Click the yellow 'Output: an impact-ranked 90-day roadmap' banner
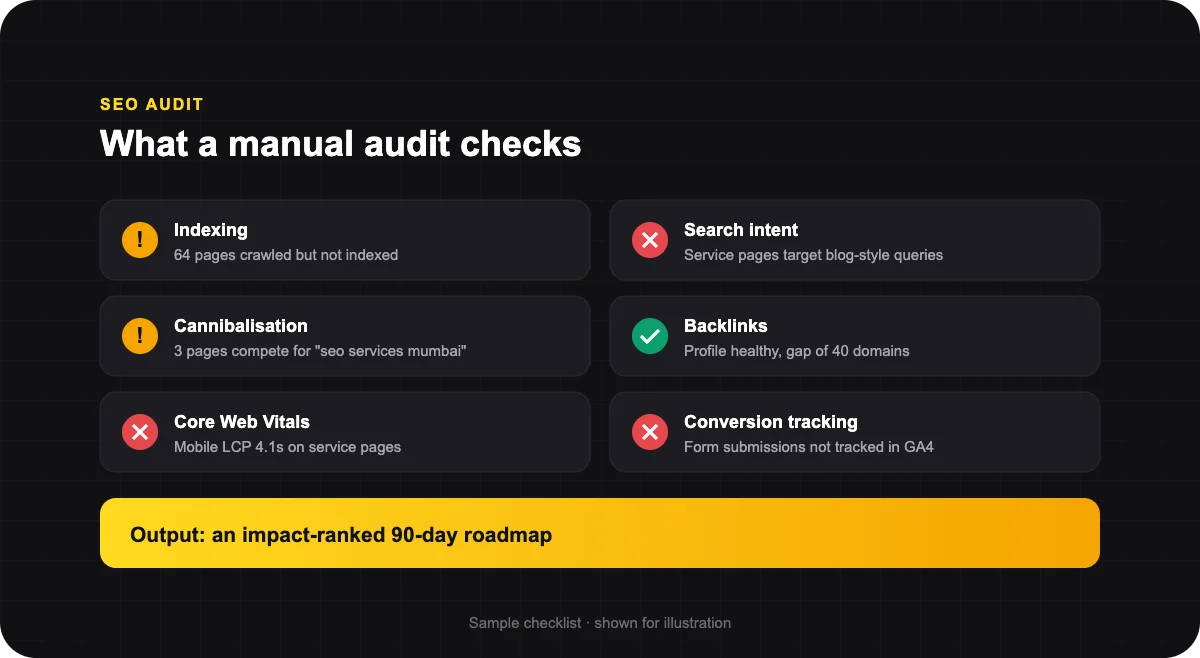 click(600, 533)
